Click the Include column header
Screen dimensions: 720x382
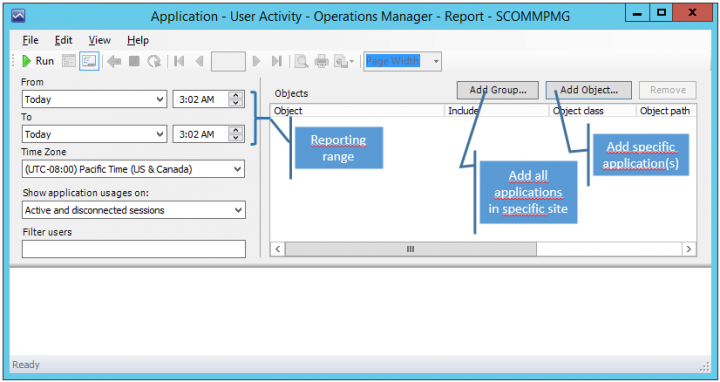click(x=497, y=111)
